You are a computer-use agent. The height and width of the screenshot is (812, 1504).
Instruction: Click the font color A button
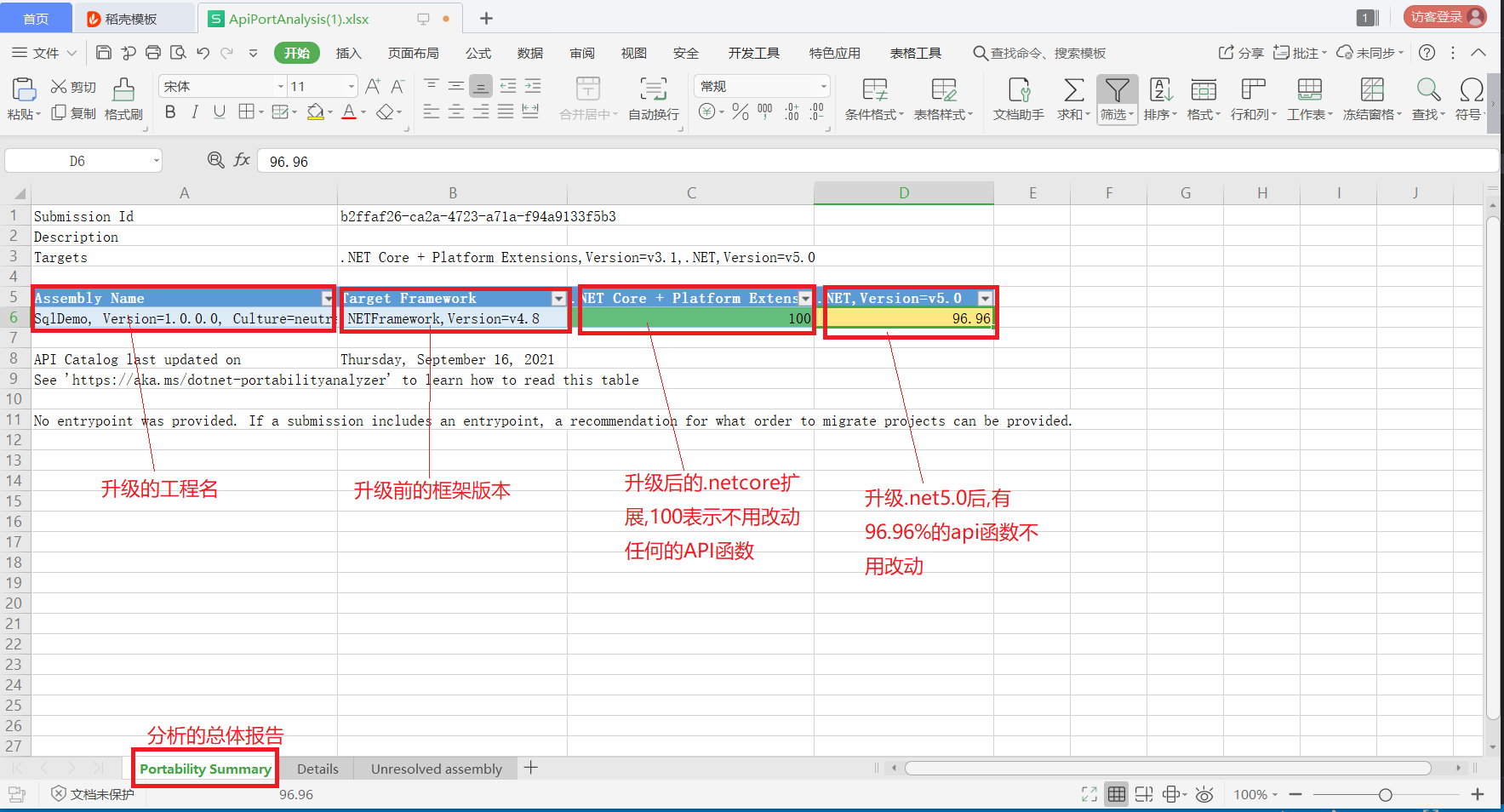[348, 112]
